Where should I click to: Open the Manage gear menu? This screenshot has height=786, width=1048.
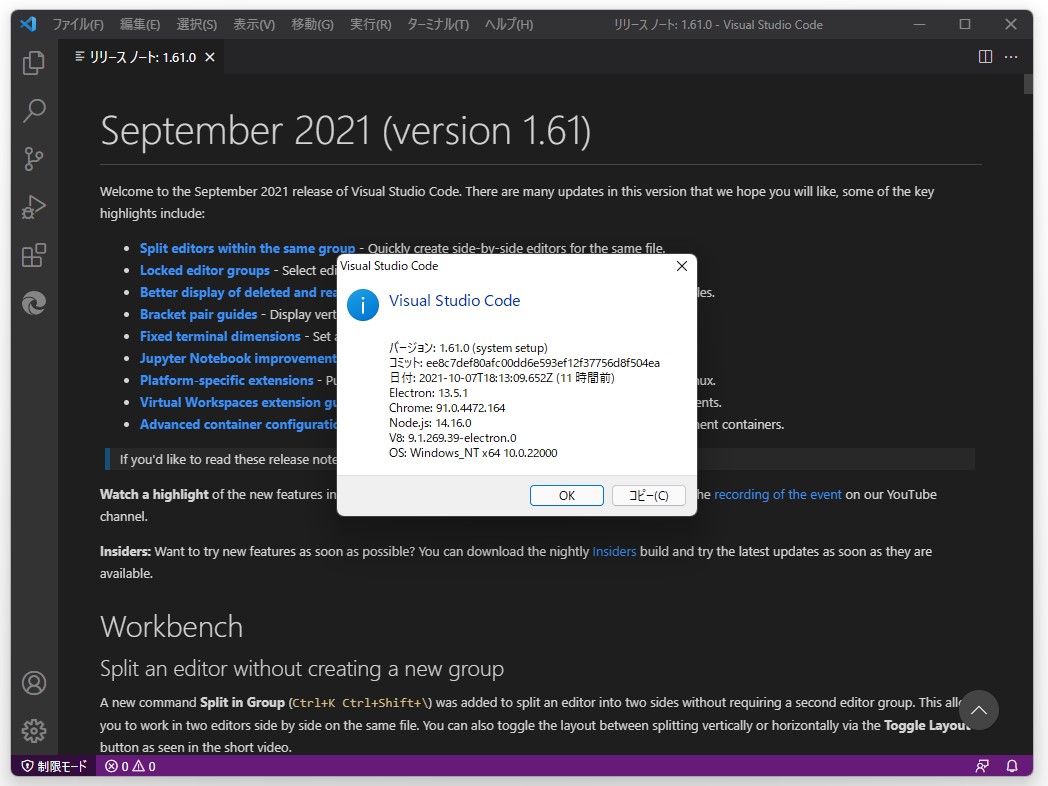[x=33, y=731]
